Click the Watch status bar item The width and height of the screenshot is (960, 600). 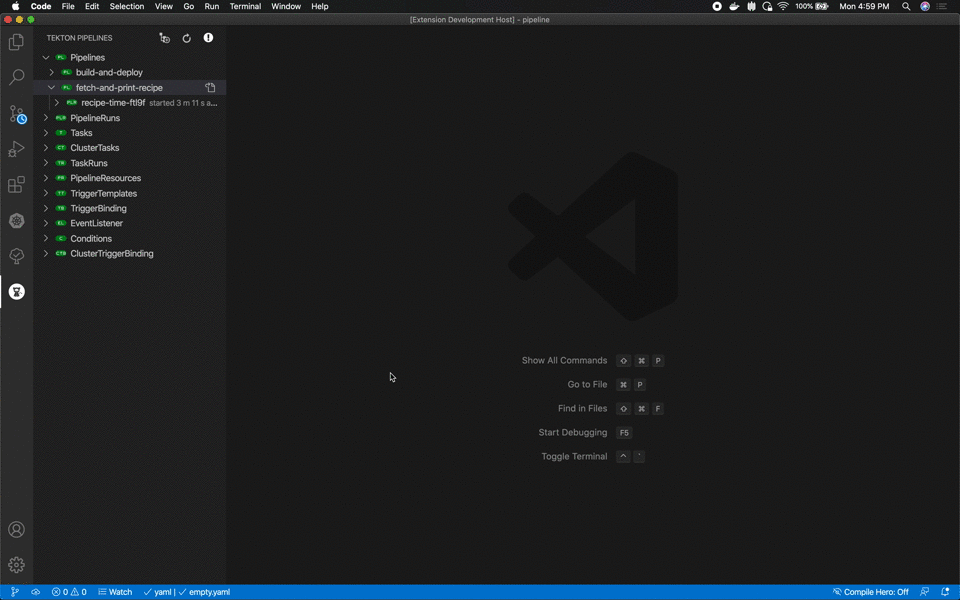(115, 592)
